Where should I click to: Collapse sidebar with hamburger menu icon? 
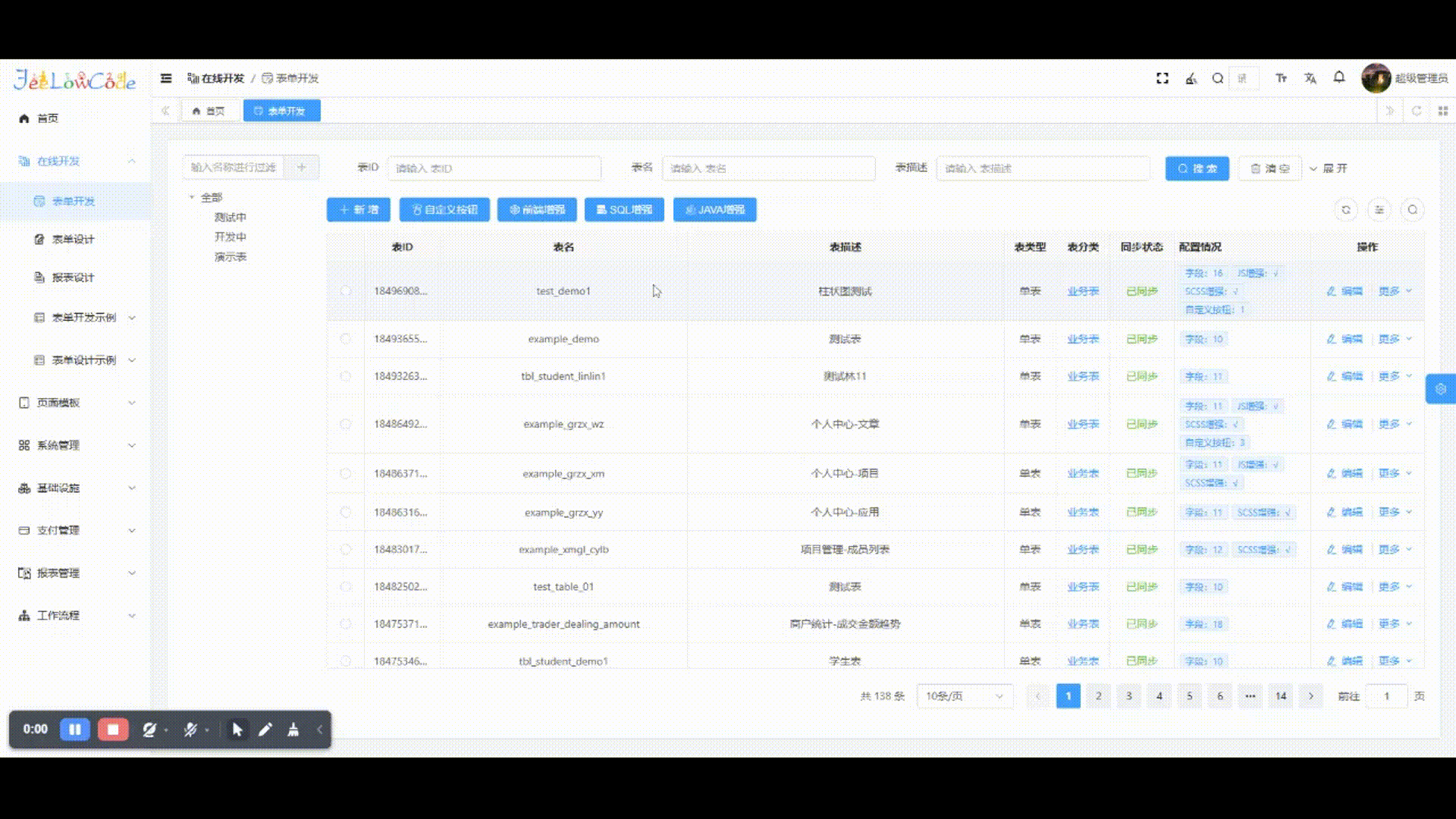coord(166,78)
